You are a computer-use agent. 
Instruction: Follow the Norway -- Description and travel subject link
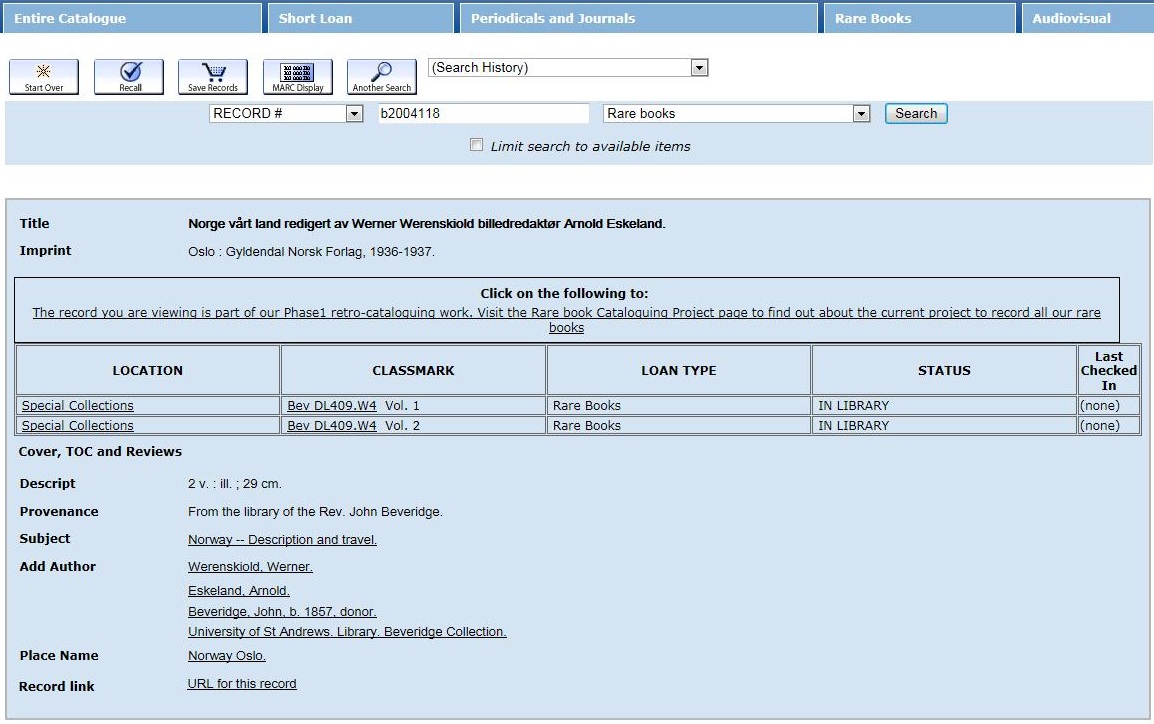point(282,539)
